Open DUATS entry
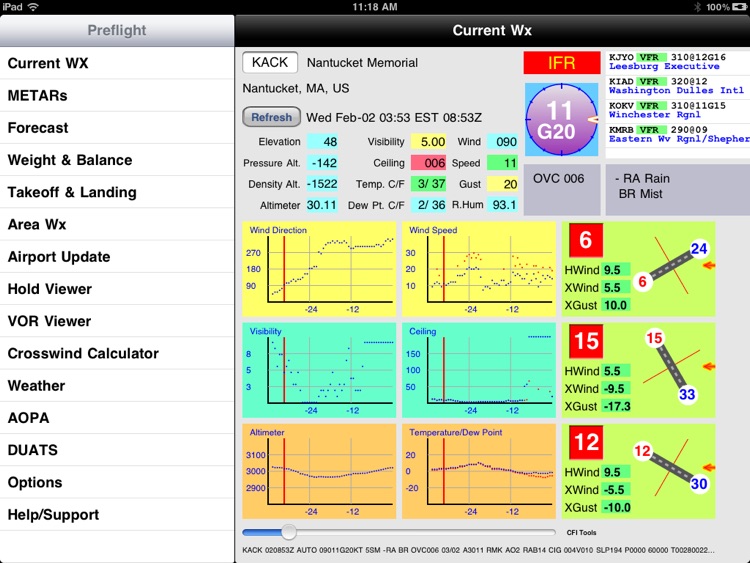This screenshot has height=563, width=750. 117,450
